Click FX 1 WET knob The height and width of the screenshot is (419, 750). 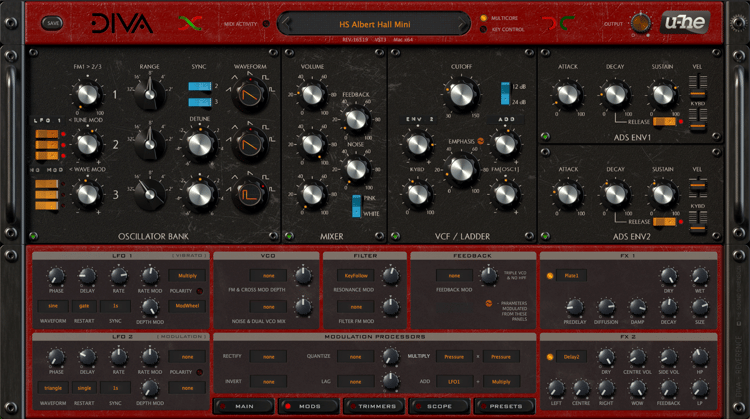pyautogui.click(x=700, y=276)
